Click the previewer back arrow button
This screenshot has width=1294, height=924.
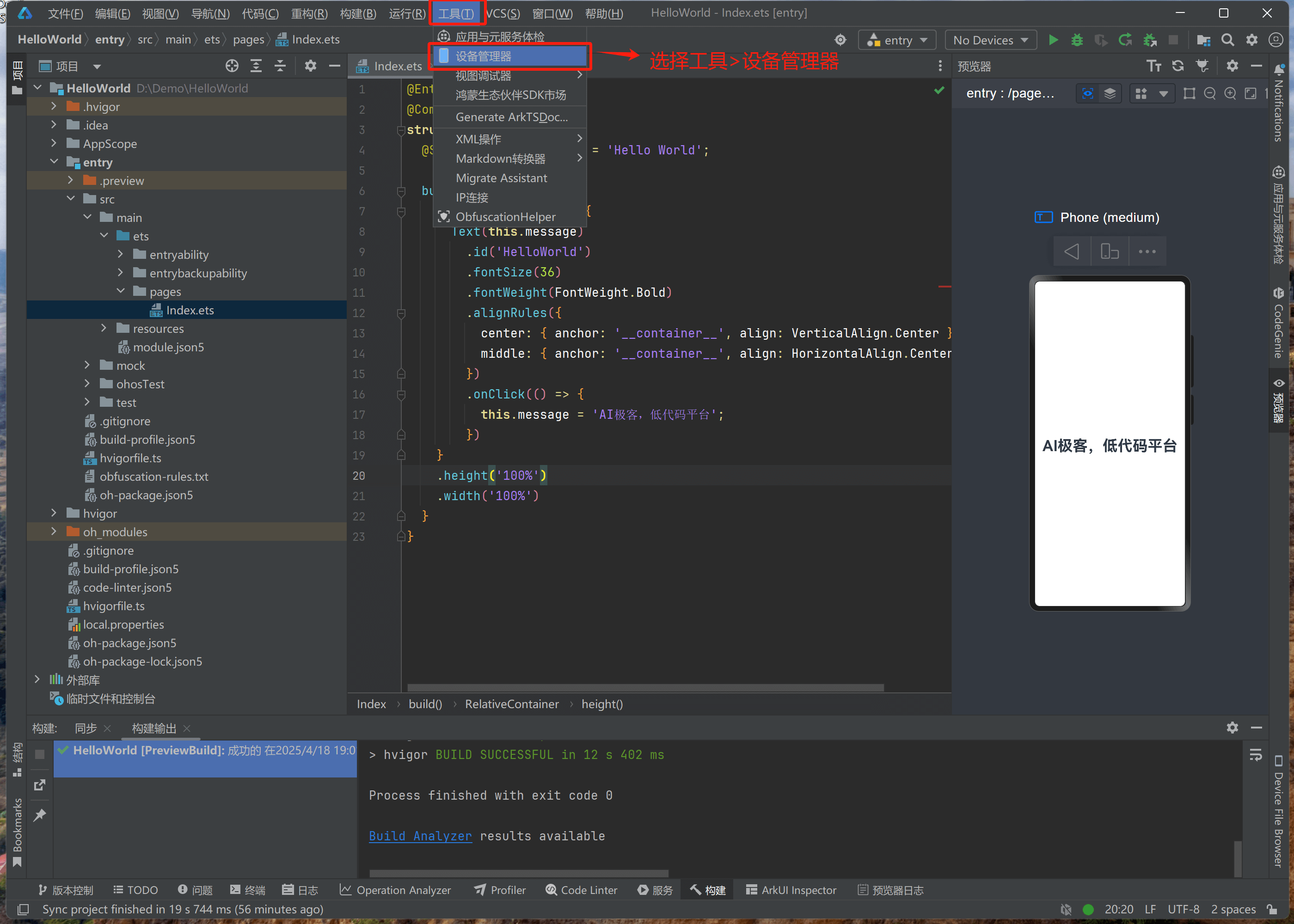point(1072,251)
